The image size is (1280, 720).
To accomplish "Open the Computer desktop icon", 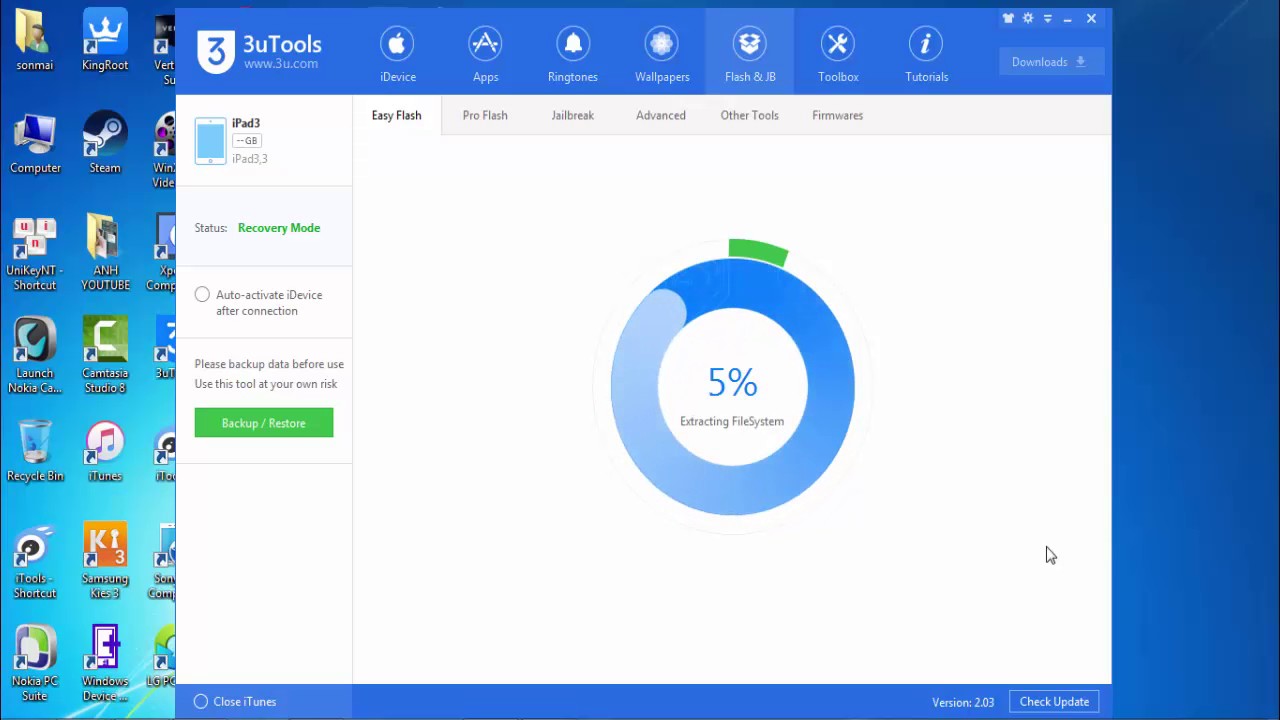I will point(35,143).
